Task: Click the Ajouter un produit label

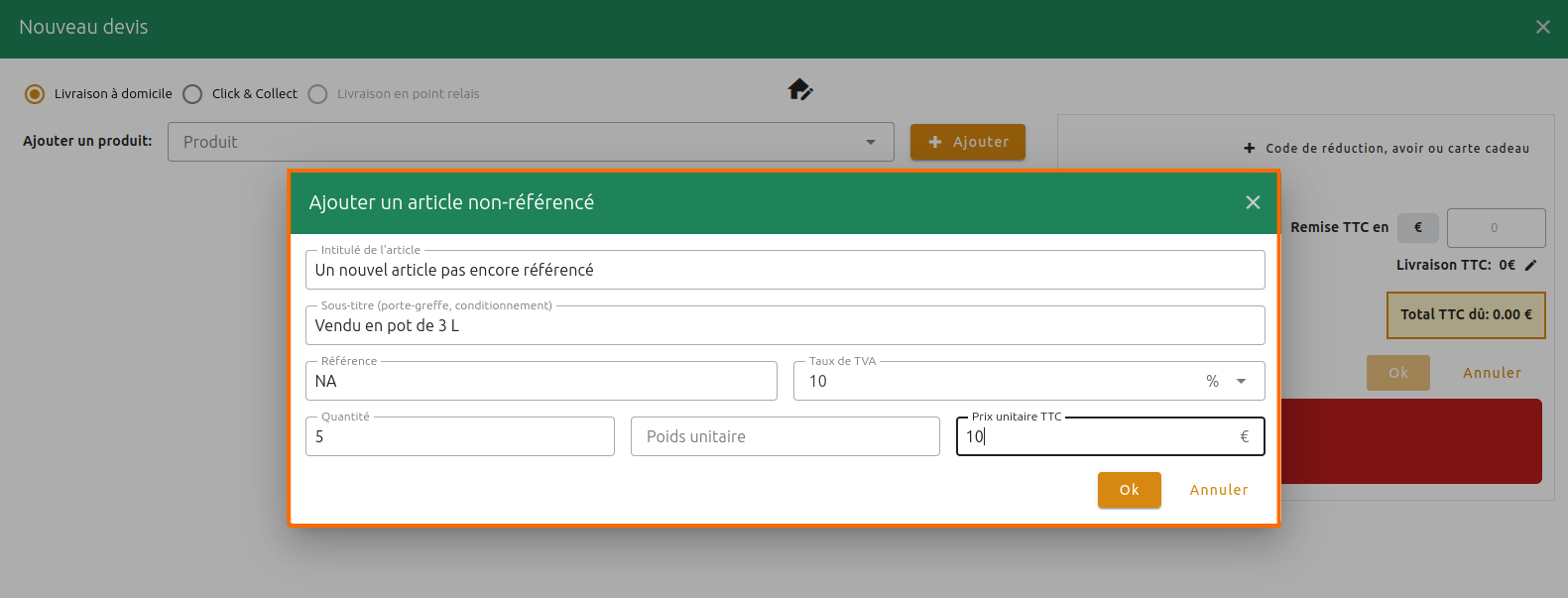Action: 88,141
